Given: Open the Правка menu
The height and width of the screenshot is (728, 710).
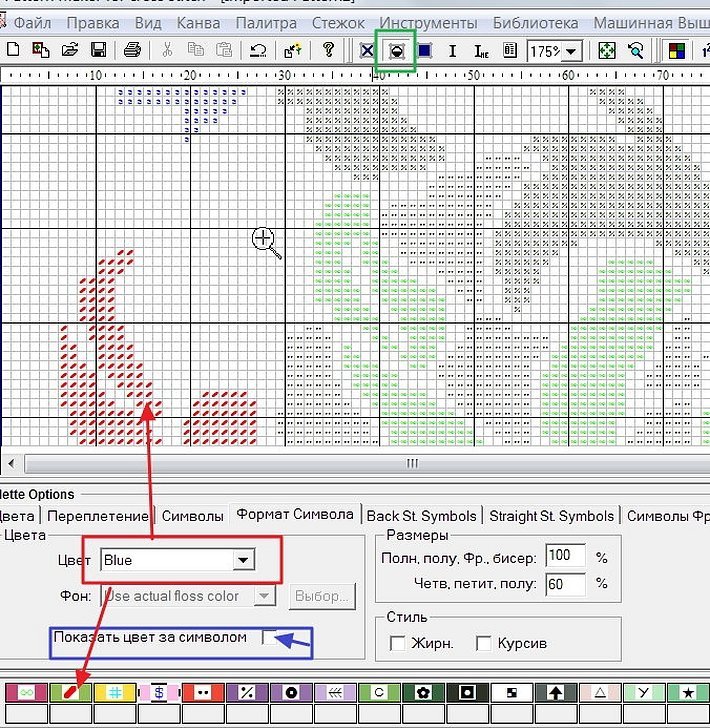Looking at the screenshot, I should pos(93,23).
